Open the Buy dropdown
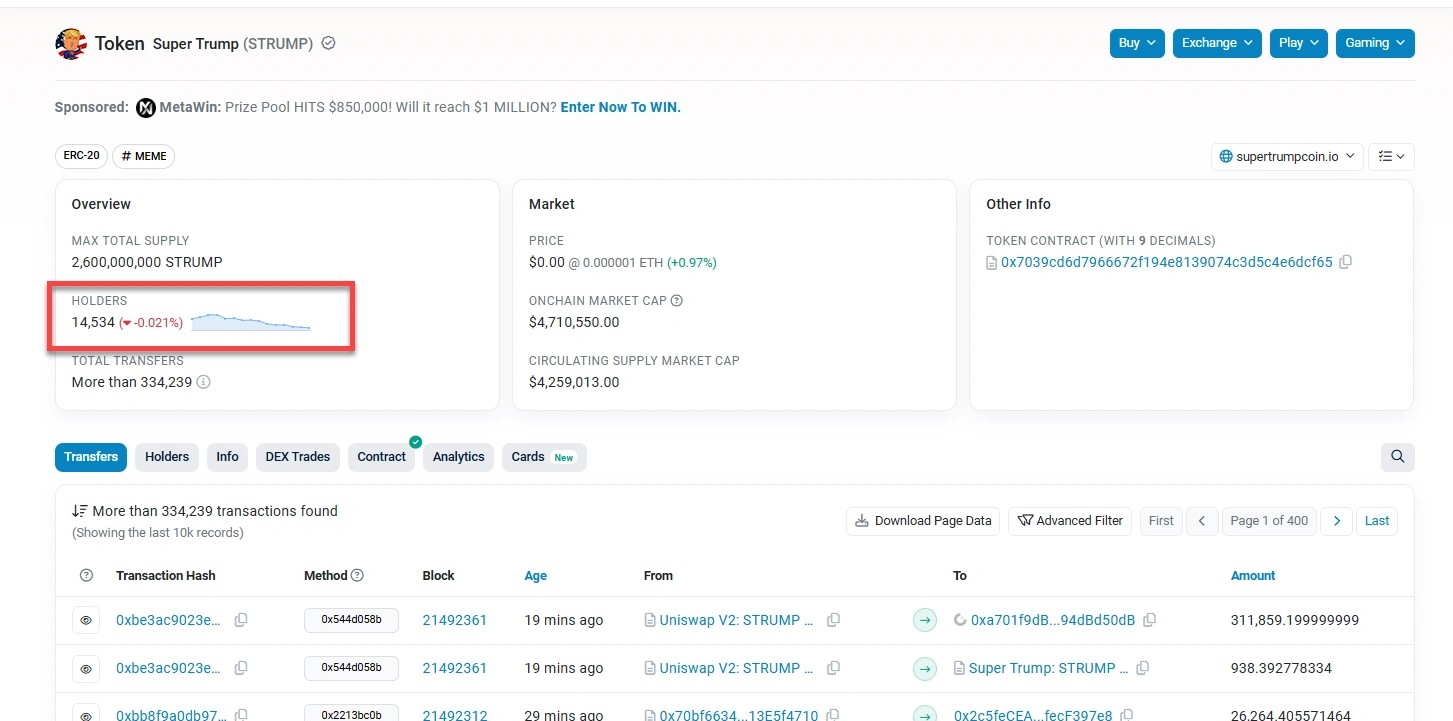This screenshot has height=721, width=1453. tap(1137, 43)
